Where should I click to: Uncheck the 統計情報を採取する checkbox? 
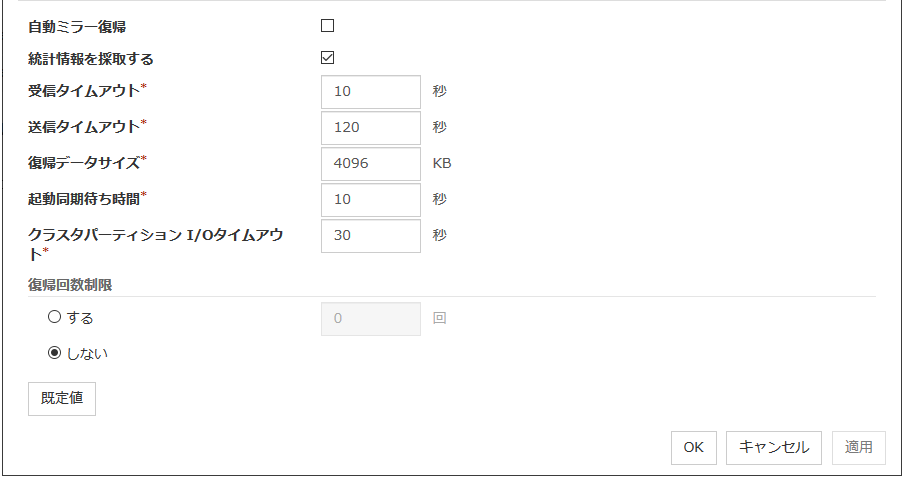(x=327, y=58)
